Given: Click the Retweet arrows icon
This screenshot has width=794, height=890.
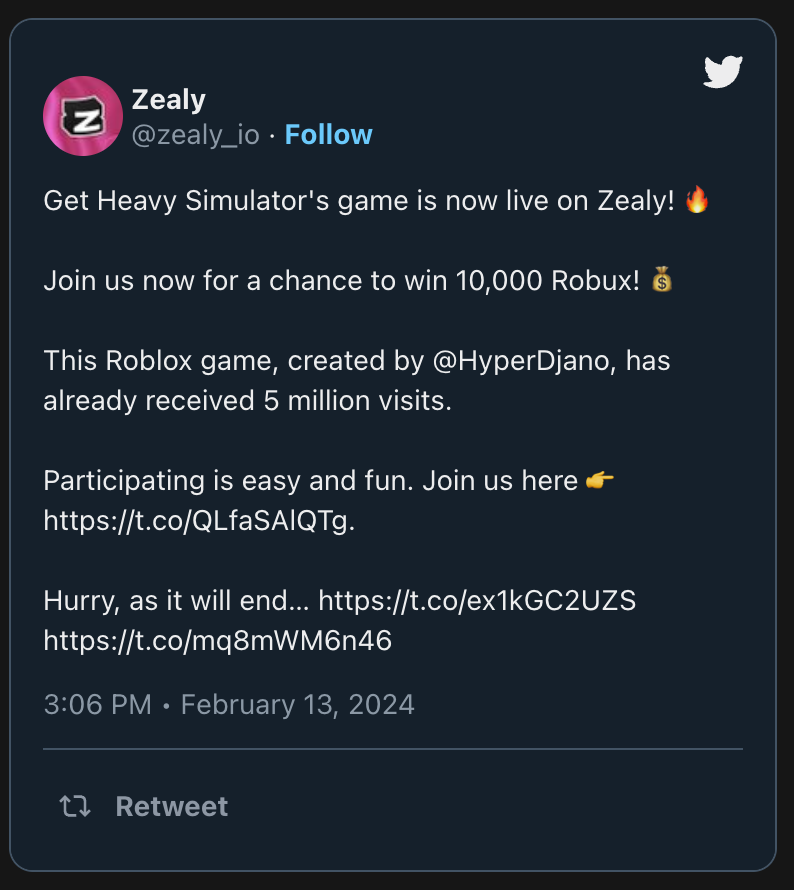Looking at the screenshot, I should [x=75, y=806].
